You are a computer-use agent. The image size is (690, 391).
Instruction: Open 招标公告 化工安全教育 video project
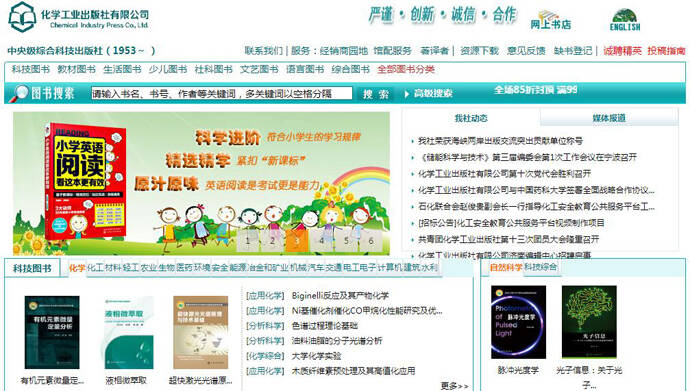click(x=511, y=223)
